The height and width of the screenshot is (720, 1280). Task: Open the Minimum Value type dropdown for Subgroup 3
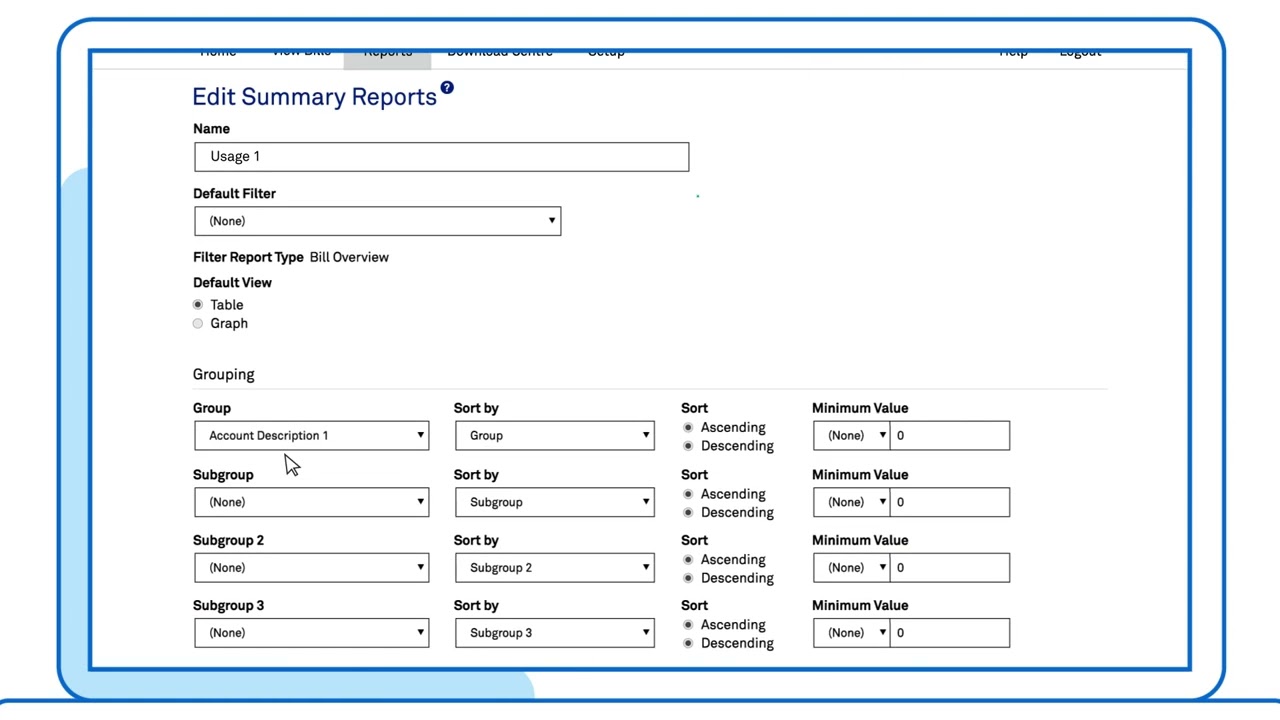[851, 633]
